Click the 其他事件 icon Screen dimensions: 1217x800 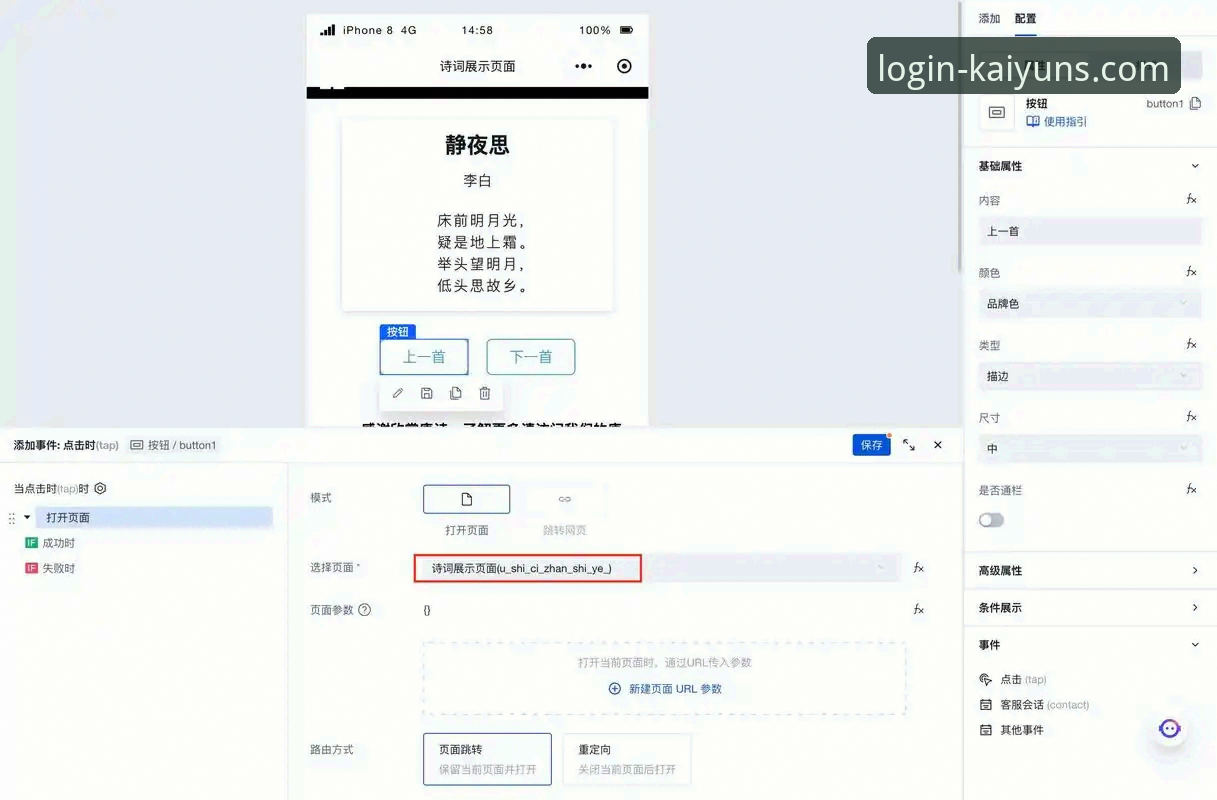point(986,730)
